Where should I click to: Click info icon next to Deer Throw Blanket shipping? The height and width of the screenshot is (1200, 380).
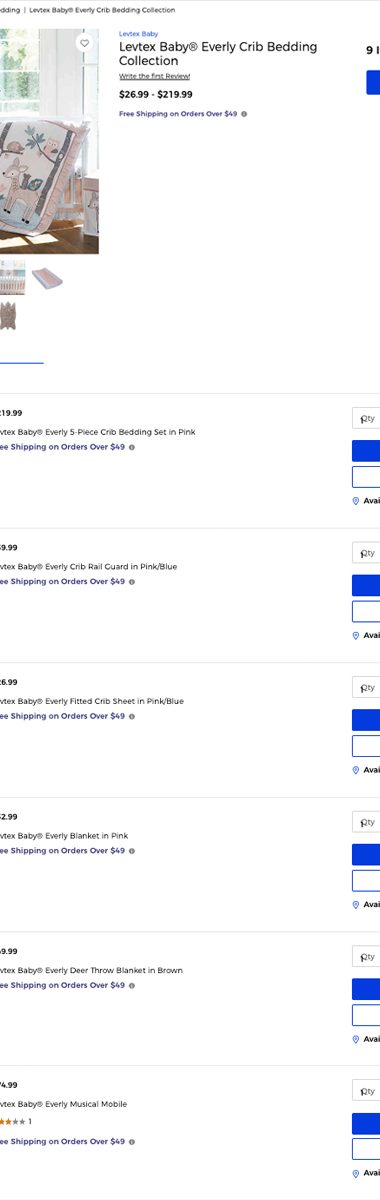[131, 985]
